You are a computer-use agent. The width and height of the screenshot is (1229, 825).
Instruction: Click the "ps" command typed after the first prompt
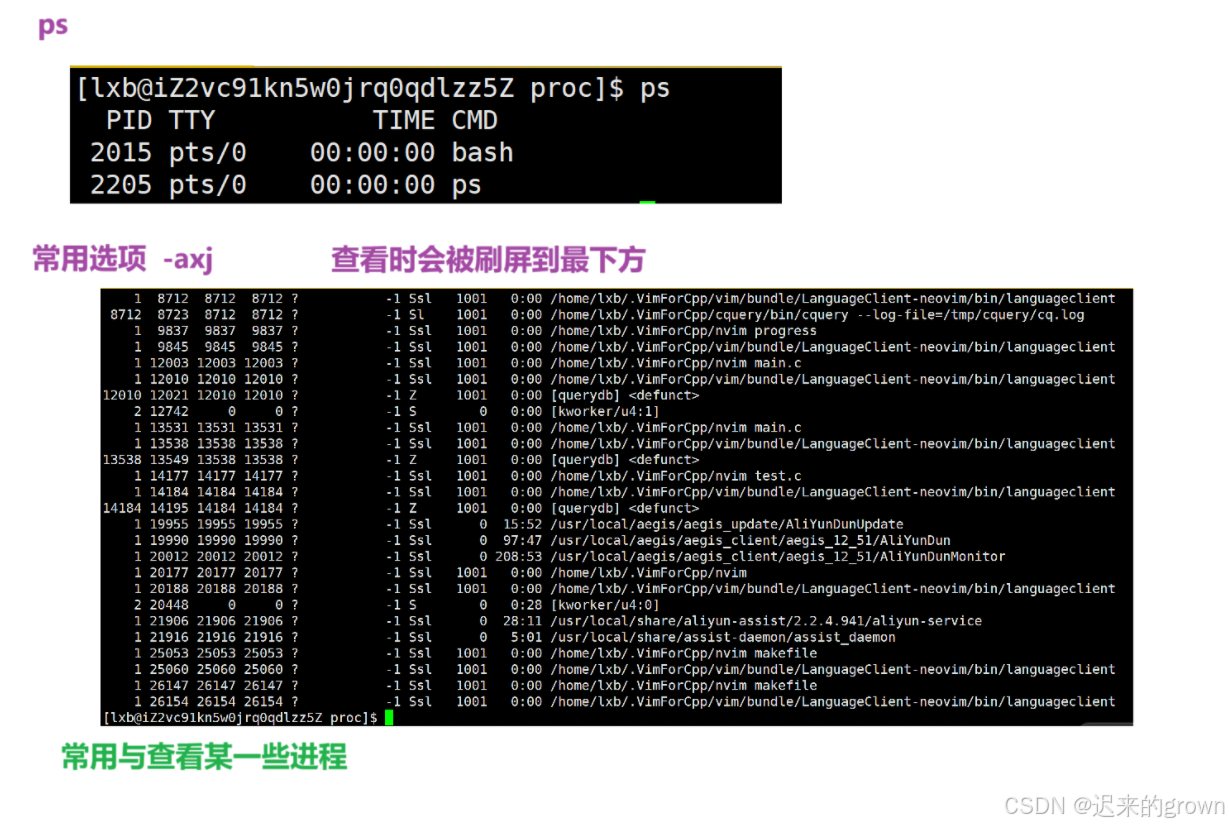(655, 90)
